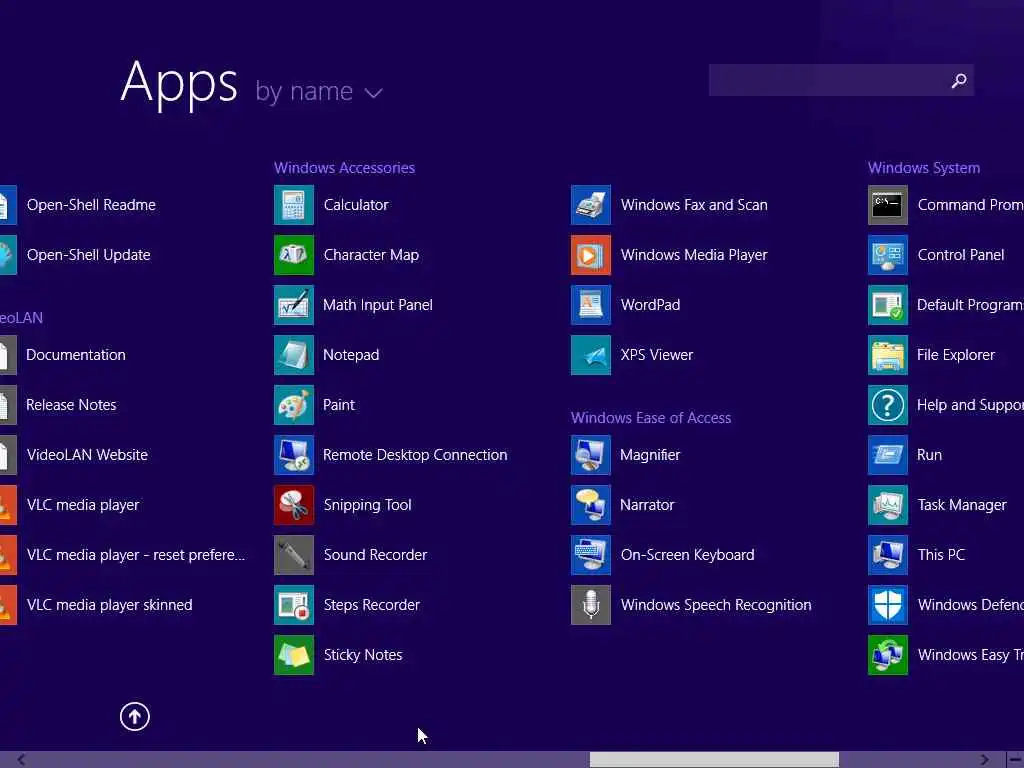Click the Windows Ease of Access header
This screenshot has width=1024, height=768.
[651, 418]
